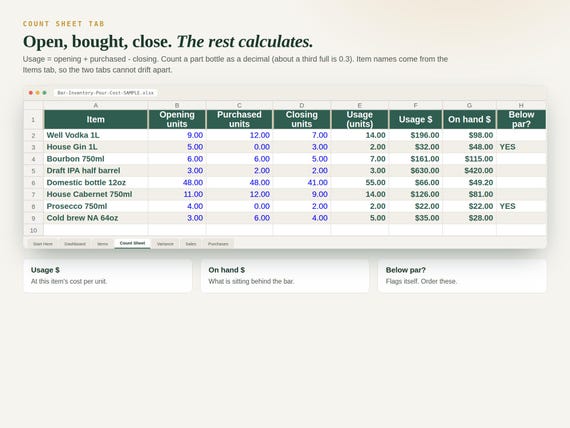The width and height of the screenshot is (570, 428).
Task: Click Cold brew purchased units 6.00
Action: 239,218
